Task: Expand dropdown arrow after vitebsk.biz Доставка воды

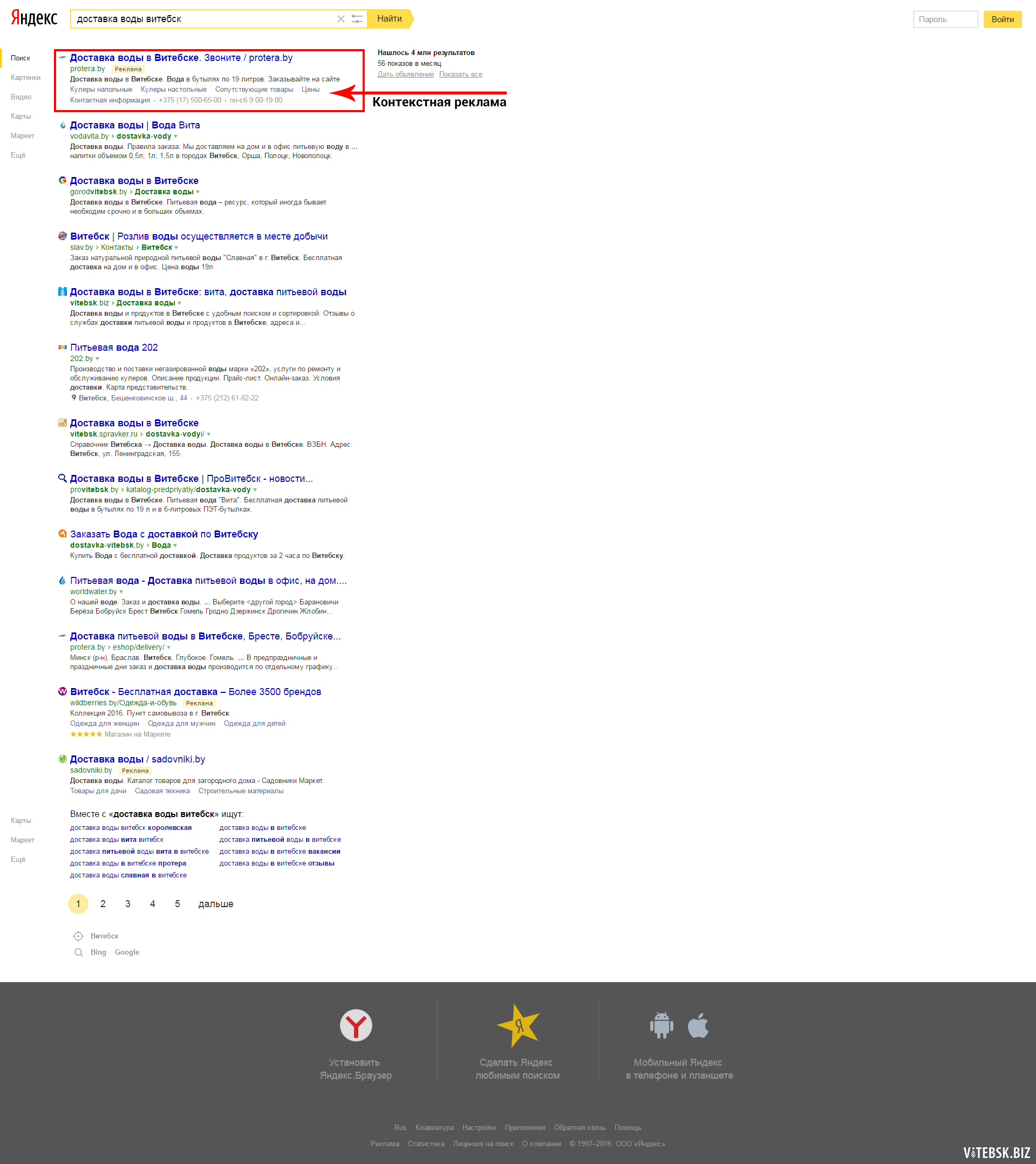Action: [x=179, y=303]
